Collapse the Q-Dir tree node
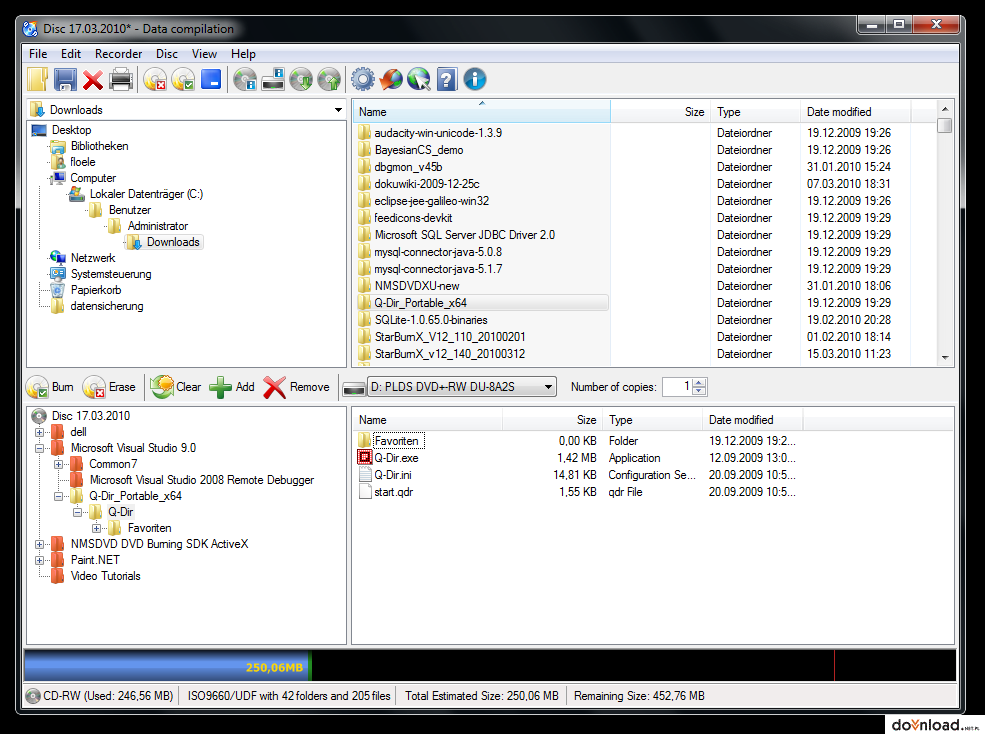985x734 pixels. [77, 512]
